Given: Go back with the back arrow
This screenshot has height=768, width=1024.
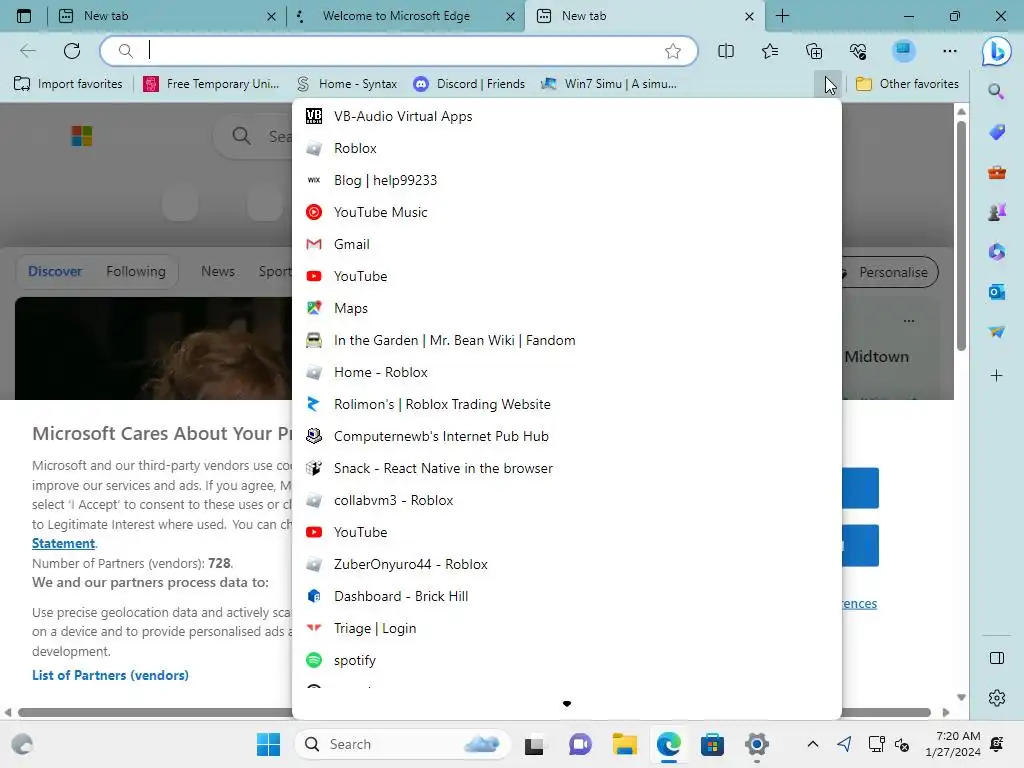Looking at the screenshot, I should click(27, 51).
